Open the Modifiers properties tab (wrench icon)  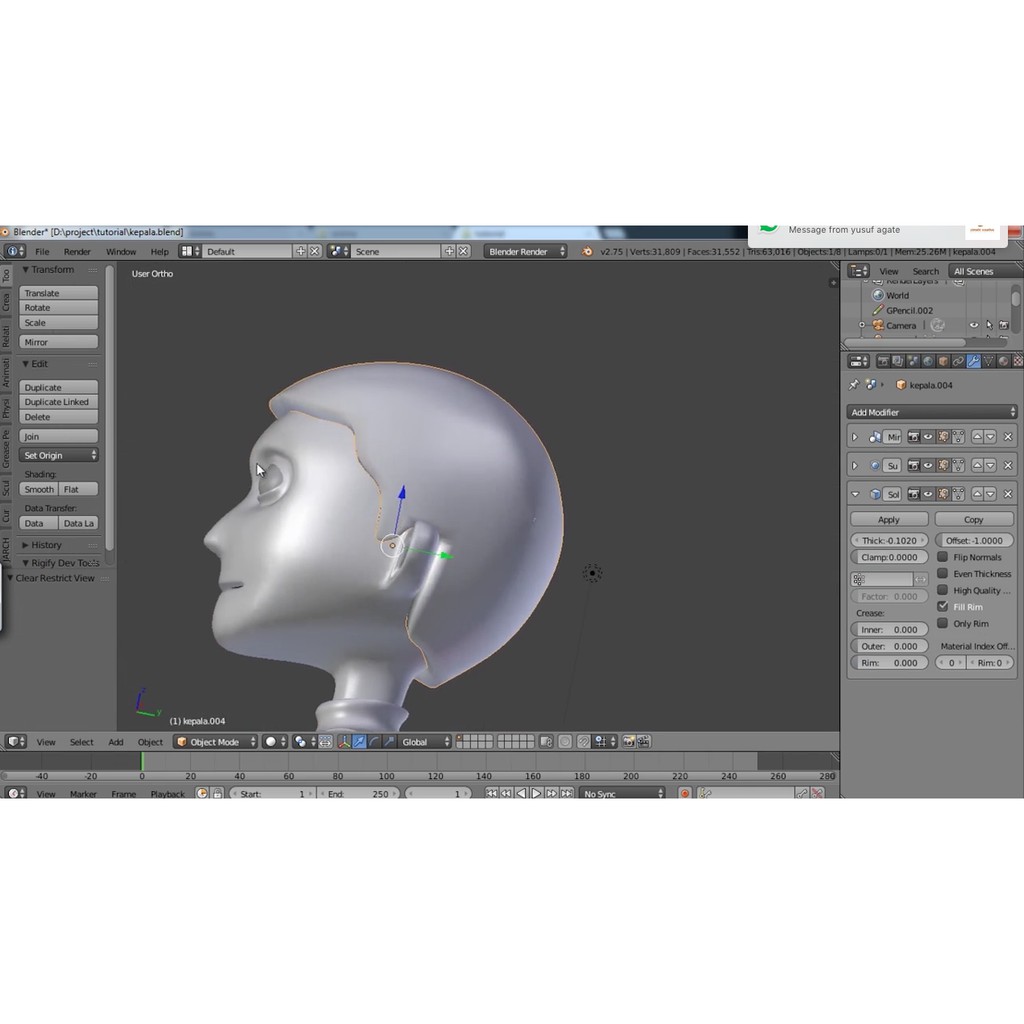click(x=973, y=361)
